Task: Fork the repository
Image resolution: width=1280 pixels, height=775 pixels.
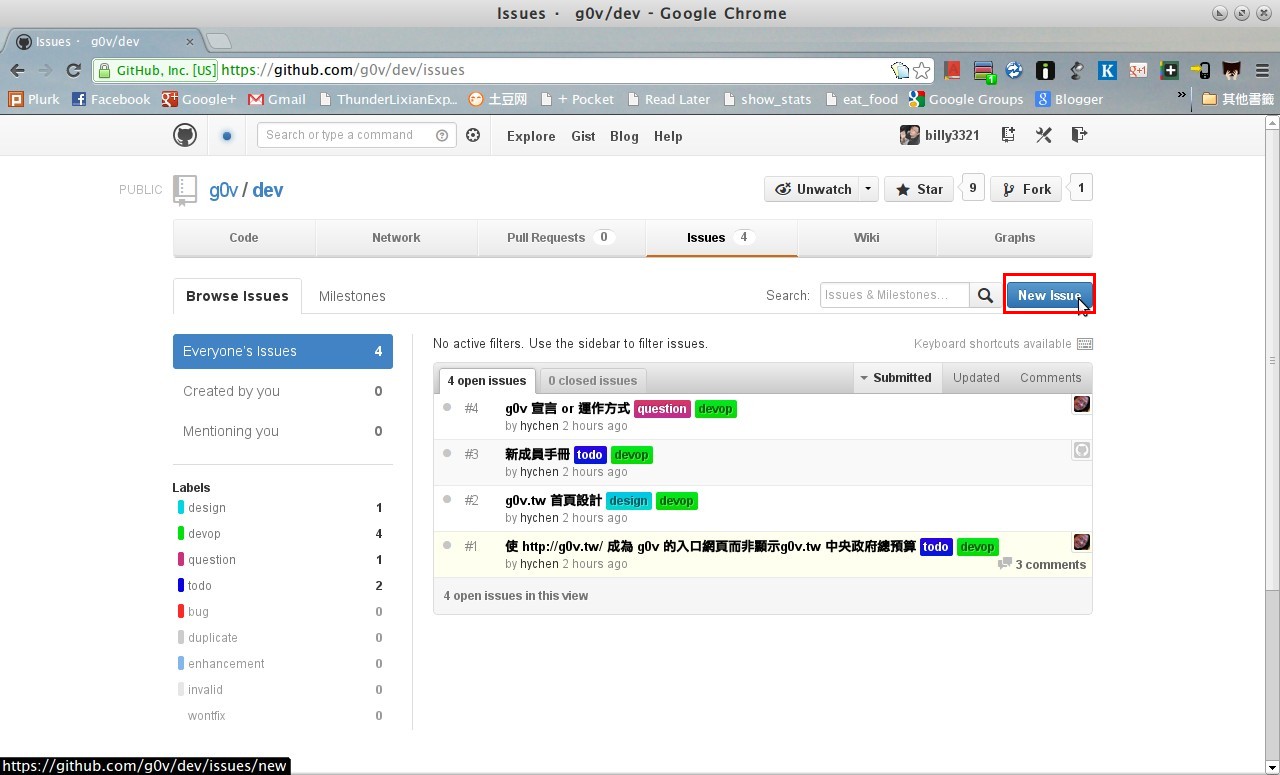Action: point(1025,189)
